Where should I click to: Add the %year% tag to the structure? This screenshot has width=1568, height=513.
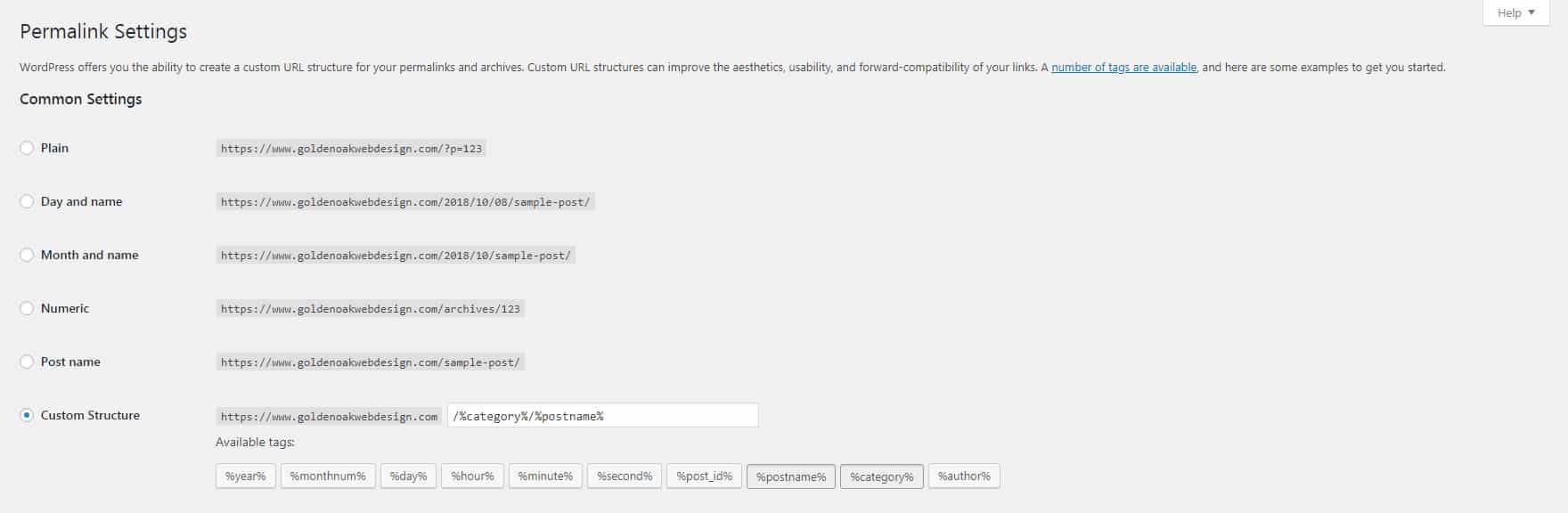245,476
